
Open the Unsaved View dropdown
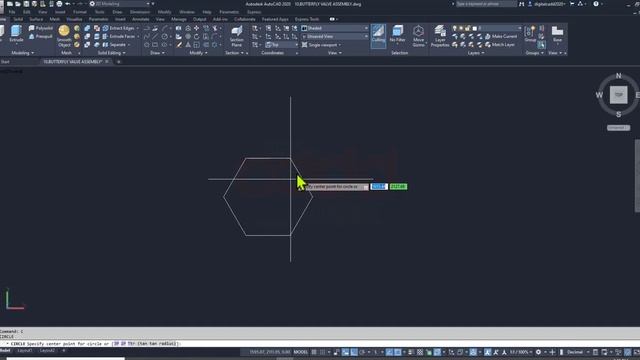click(x=335, y=36)
